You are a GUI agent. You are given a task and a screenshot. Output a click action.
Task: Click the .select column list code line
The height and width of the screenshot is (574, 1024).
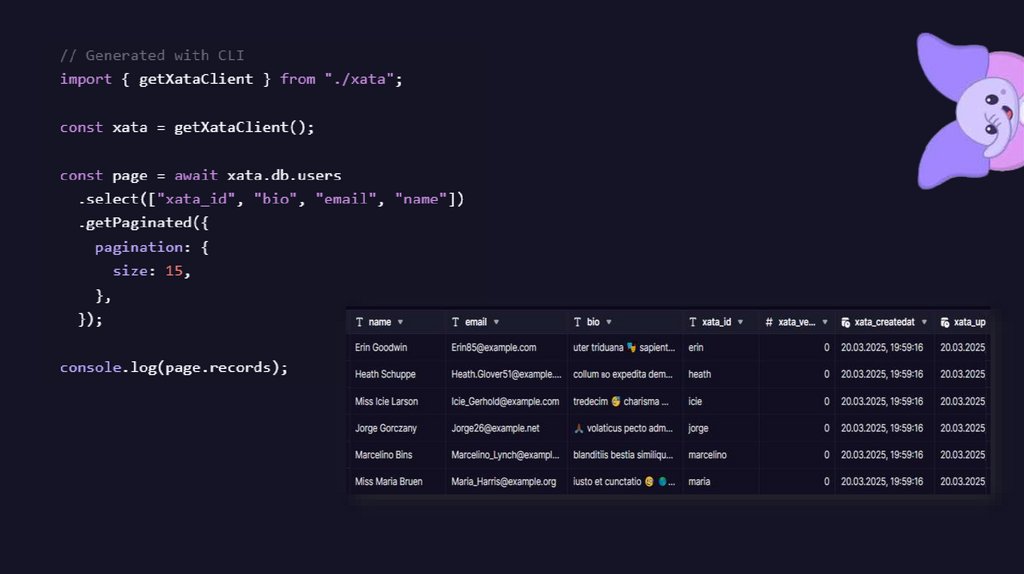point(271,199)
